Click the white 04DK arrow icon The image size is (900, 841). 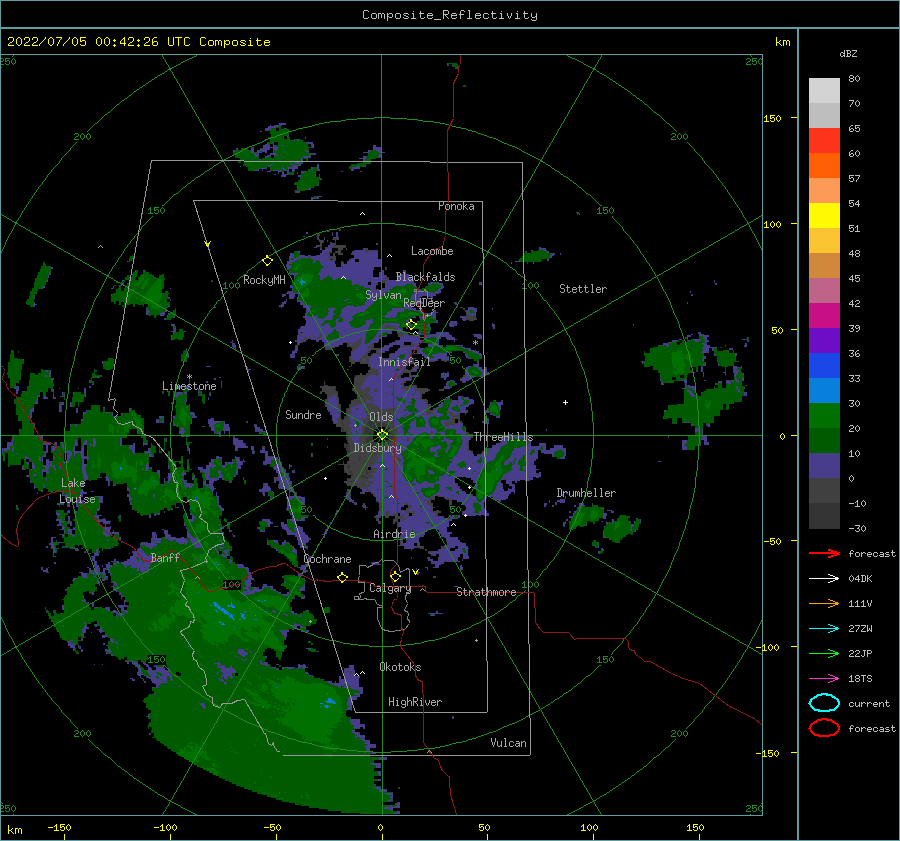(x=824, y=579)
